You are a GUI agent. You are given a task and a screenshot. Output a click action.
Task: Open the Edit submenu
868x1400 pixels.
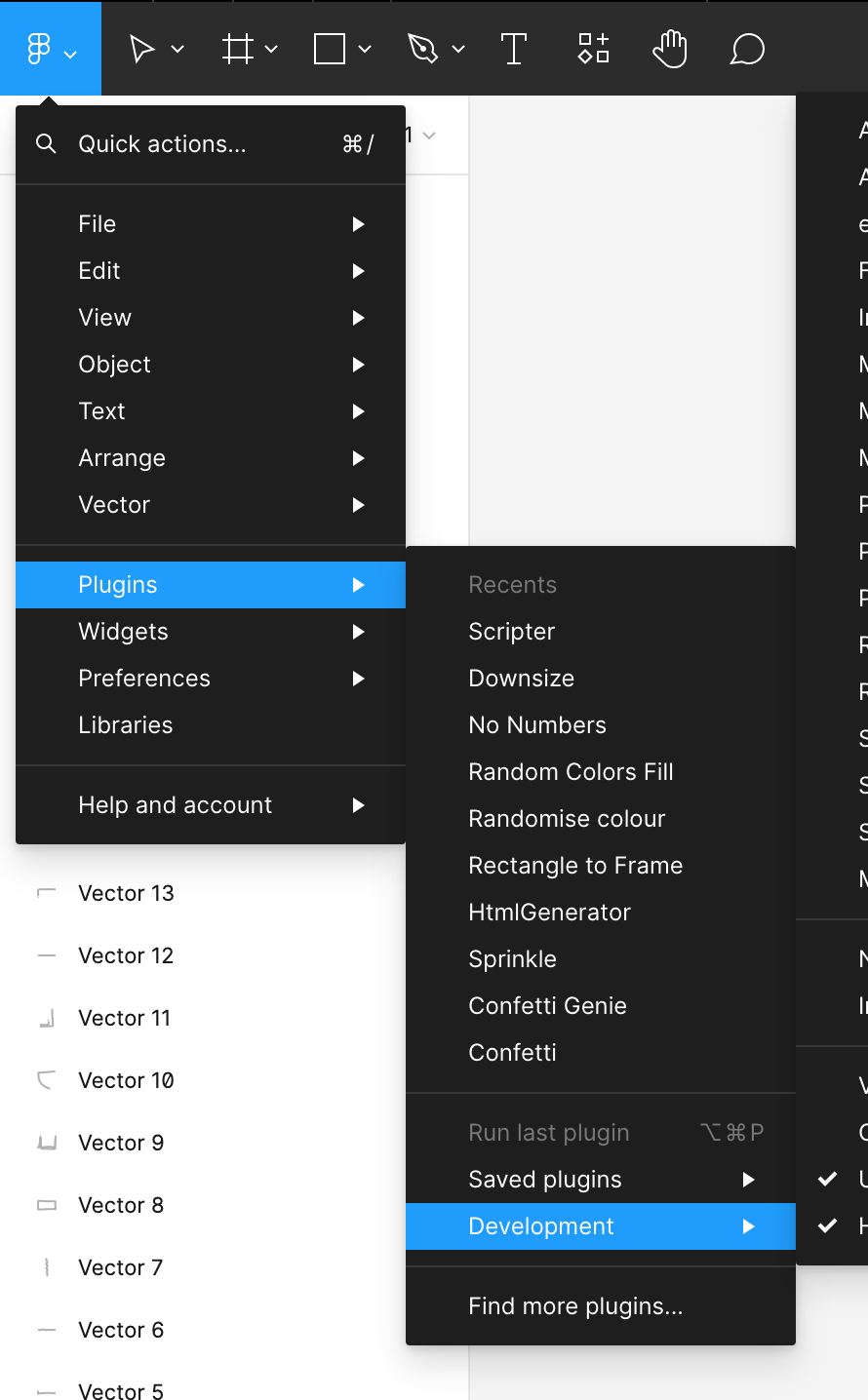pyautogui.click(x=211, y=271)
